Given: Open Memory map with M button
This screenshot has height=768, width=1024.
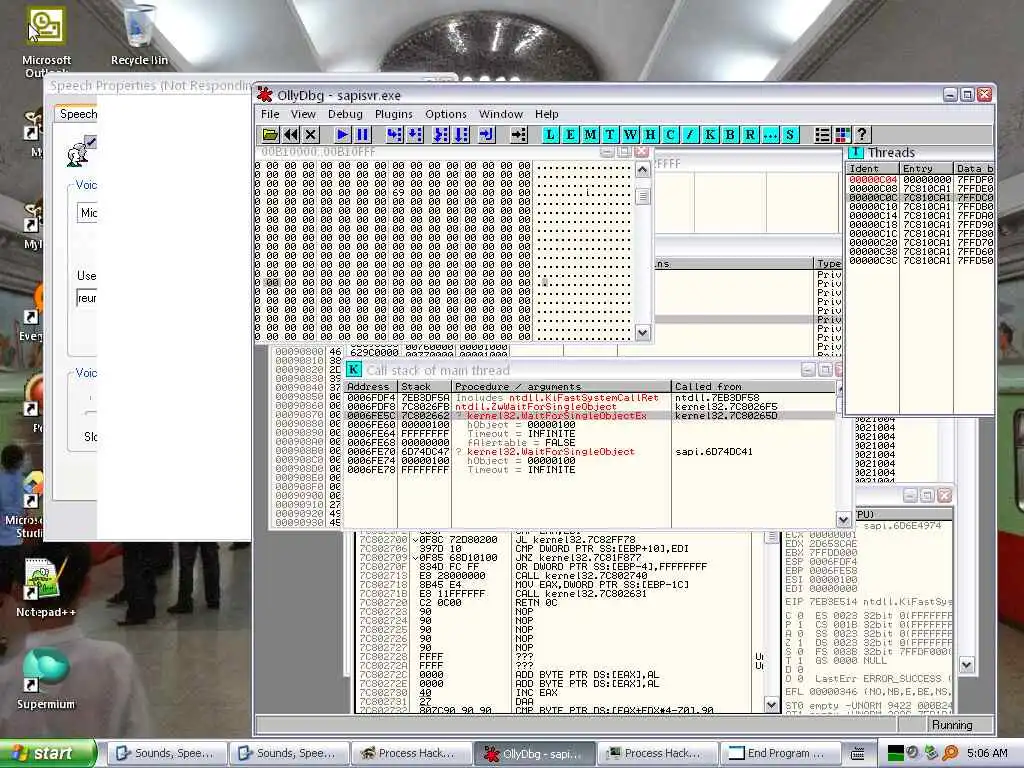Looking at the screenshot, I should coord(590,135).
